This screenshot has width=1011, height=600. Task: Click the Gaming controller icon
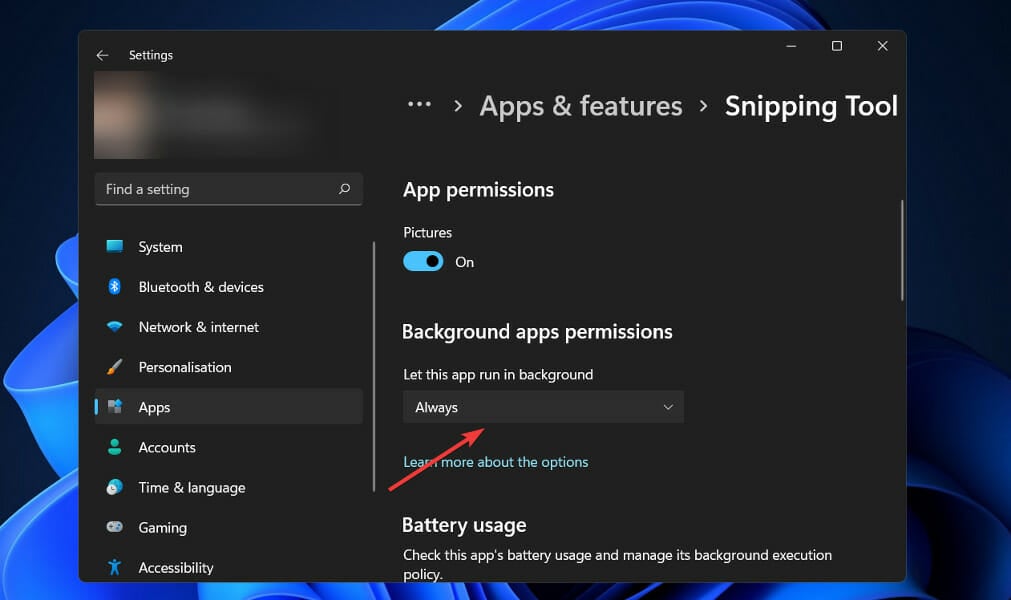coord(115,527)
